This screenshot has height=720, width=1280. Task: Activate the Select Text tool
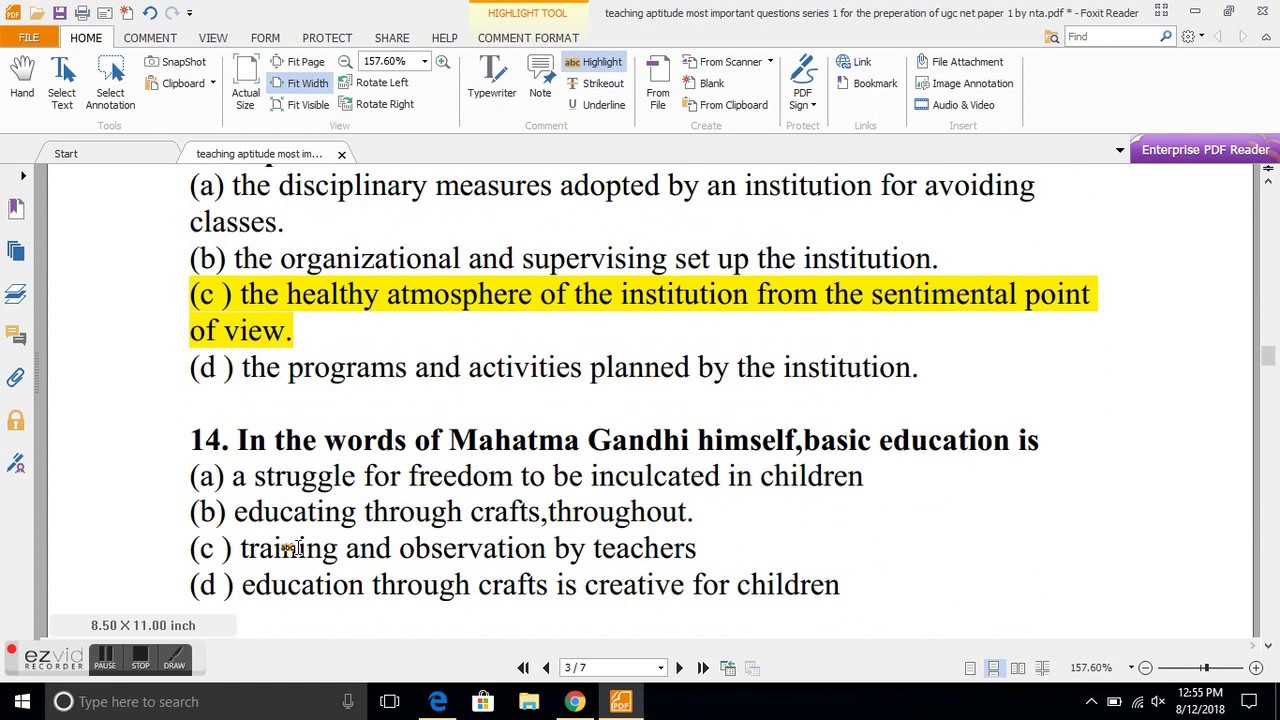[x=62, y=82]
